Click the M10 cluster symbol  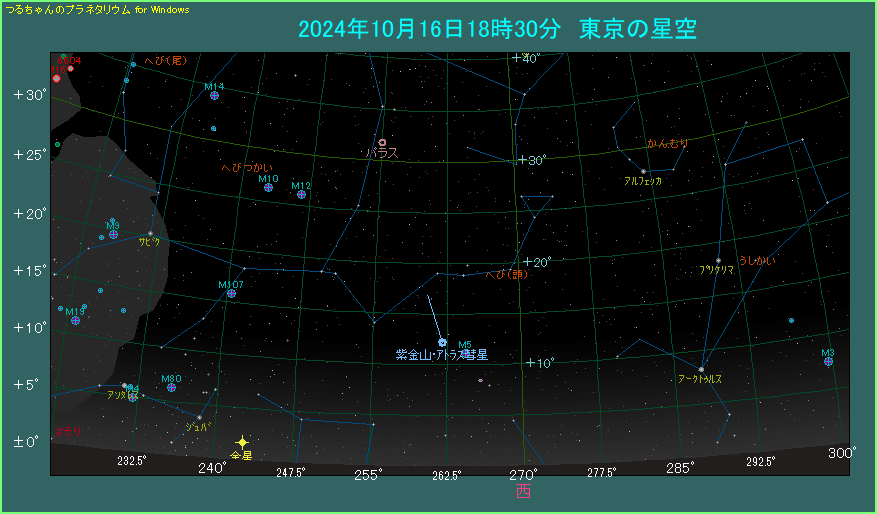[x=269, y=187]
